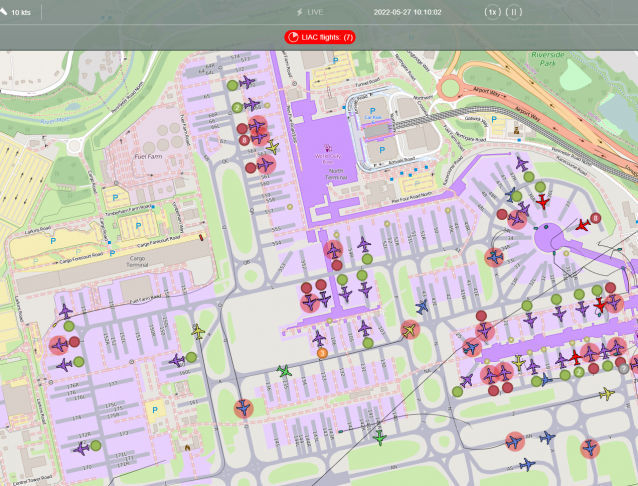This screenshot has height=486, width=638.
Task: Select the green aircraft on the taxiway
Action: point(284,372)
